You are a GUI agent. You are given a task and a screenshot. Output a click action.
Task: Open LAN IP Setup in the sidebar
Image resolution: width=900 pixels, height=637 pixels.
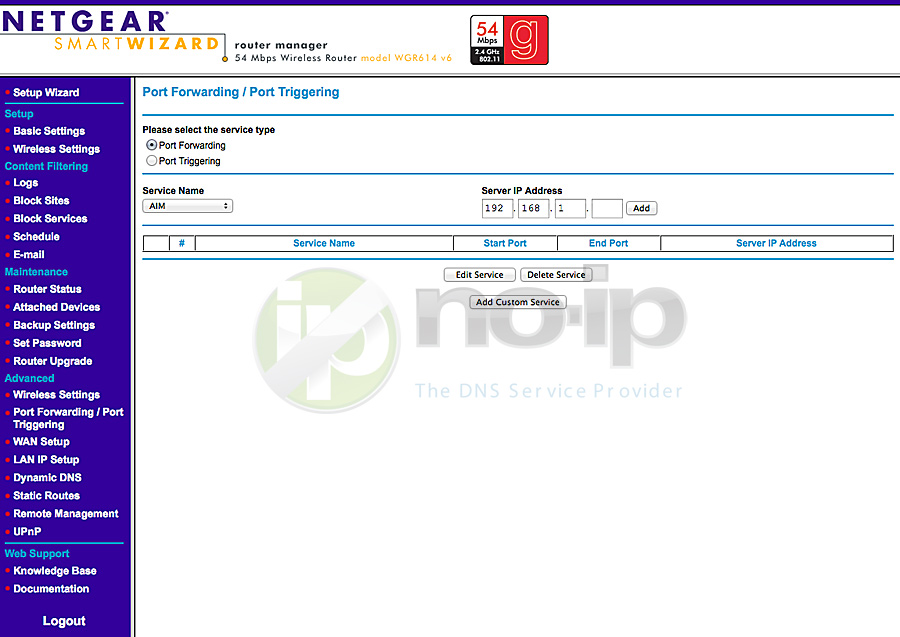pyautogui.click(x=46, y=459)
